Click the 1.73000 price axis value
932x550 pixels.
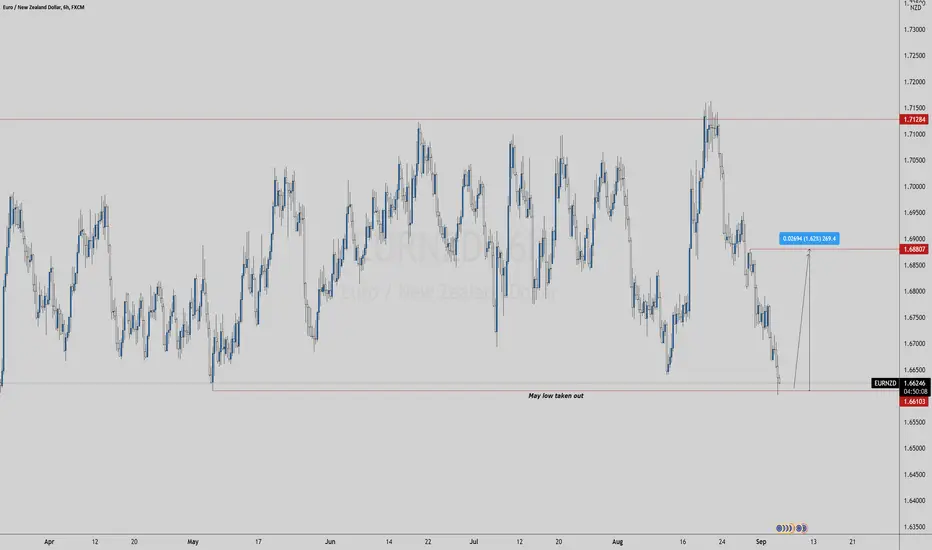point(914,29)
